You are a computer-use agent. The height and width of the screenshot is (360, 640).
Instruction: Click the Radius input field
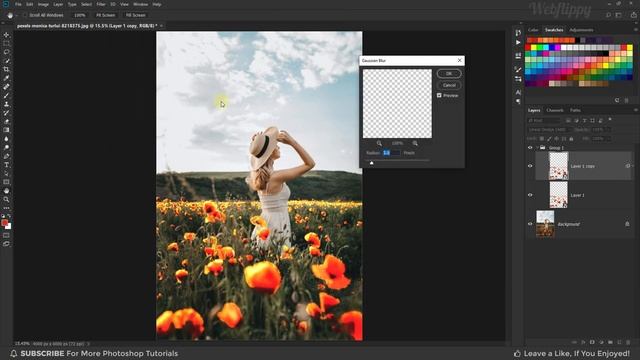[x=391, y=153]
